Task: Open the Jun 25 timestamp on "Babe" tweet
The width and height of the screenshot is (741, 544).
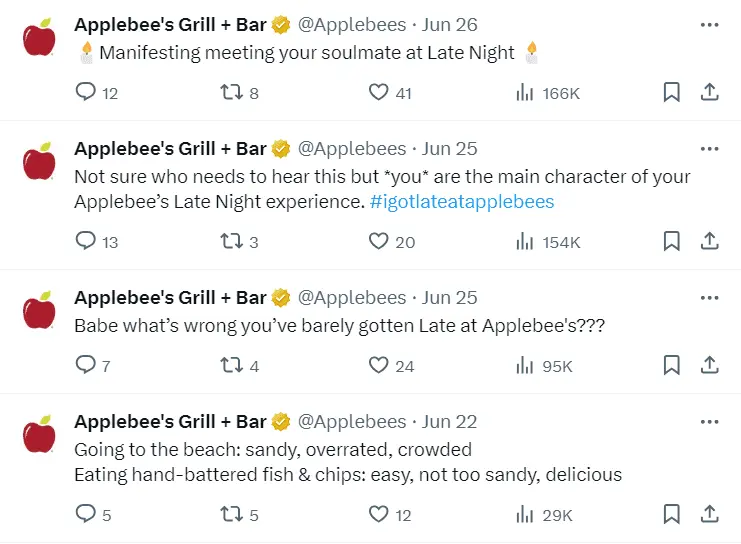Action: [450, 298]
